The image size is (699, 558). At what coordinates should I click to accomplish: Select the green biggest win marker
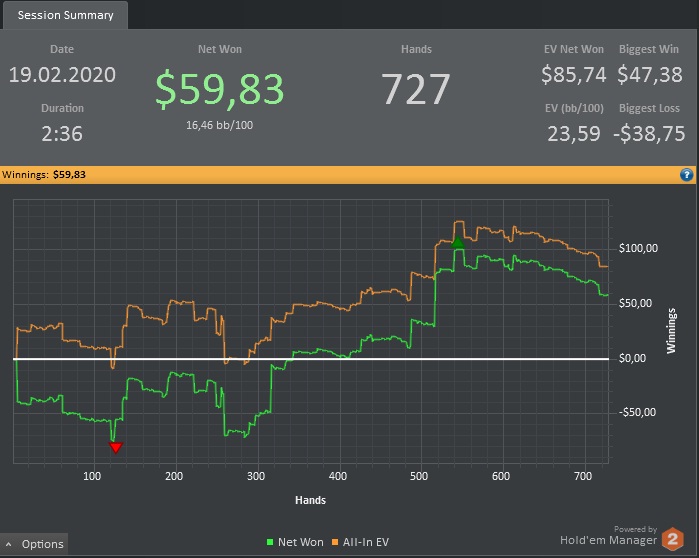tap(458, 242)
